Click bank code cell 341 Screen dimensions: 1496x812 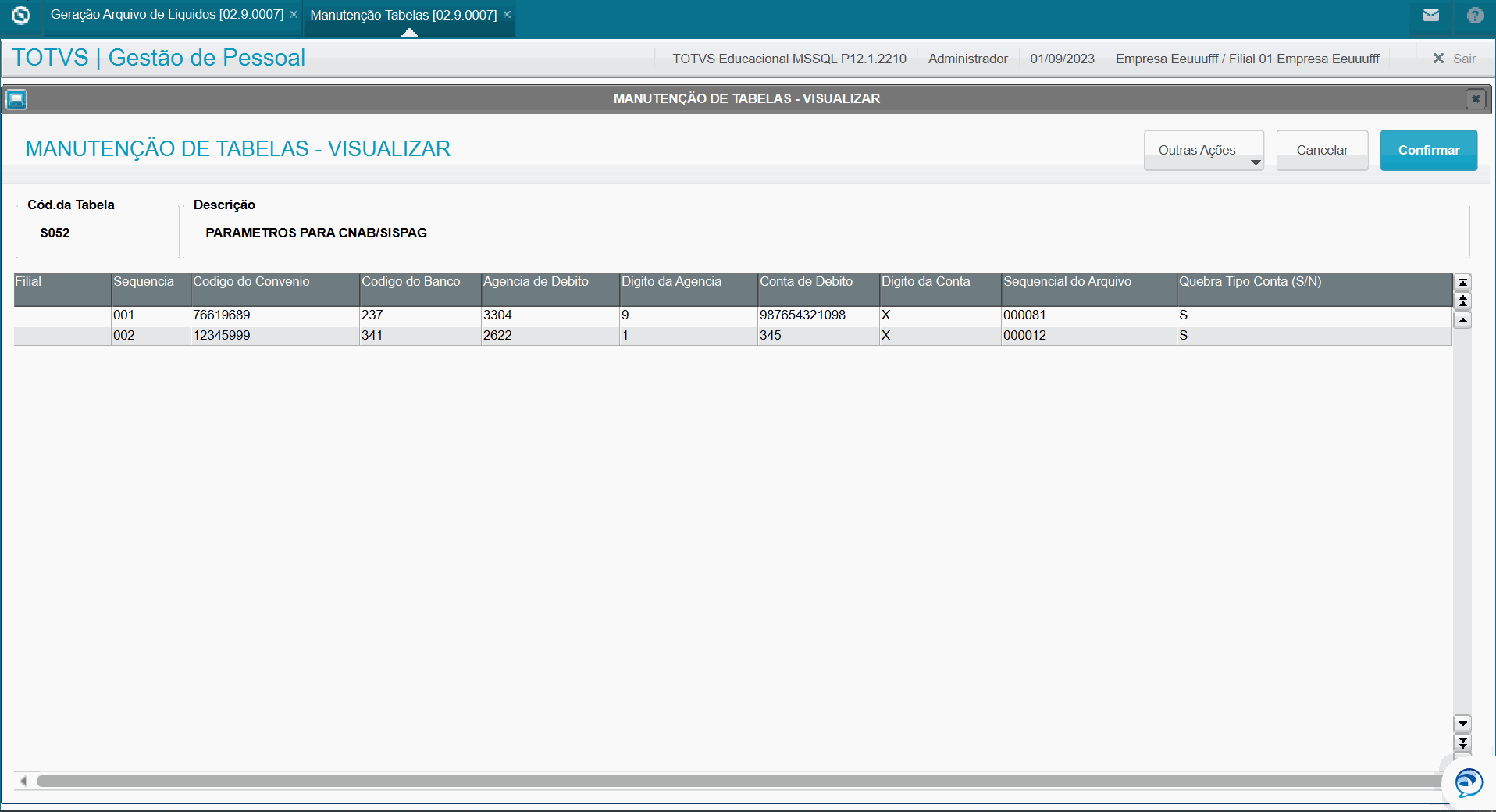[420, 336]
